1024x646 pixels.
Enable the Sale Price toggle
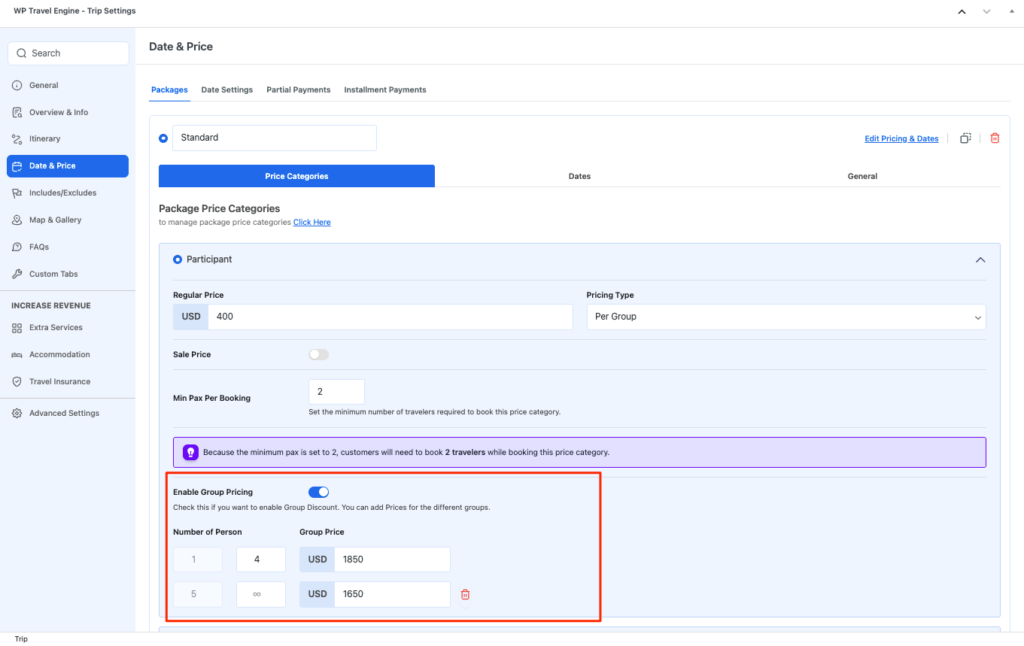tap(318, 355)
